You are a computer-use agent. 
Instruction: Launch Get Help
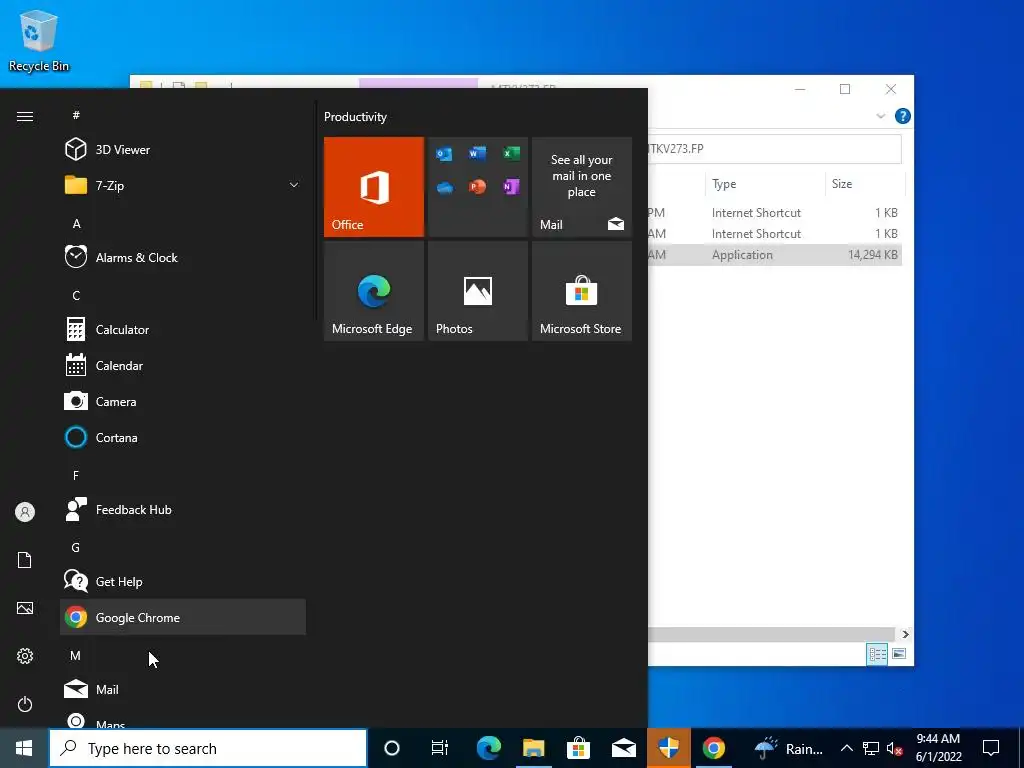tap(183, 581)
